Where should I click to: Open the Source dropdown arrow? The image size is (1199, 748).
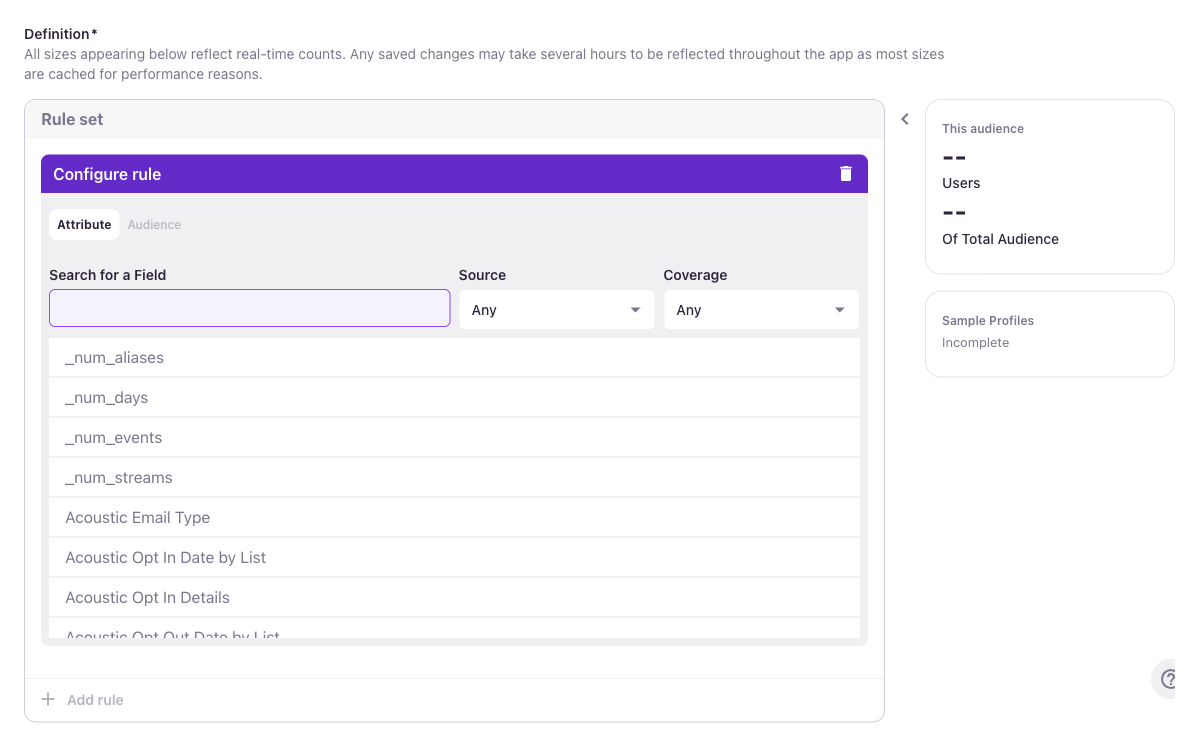point(634,310)
